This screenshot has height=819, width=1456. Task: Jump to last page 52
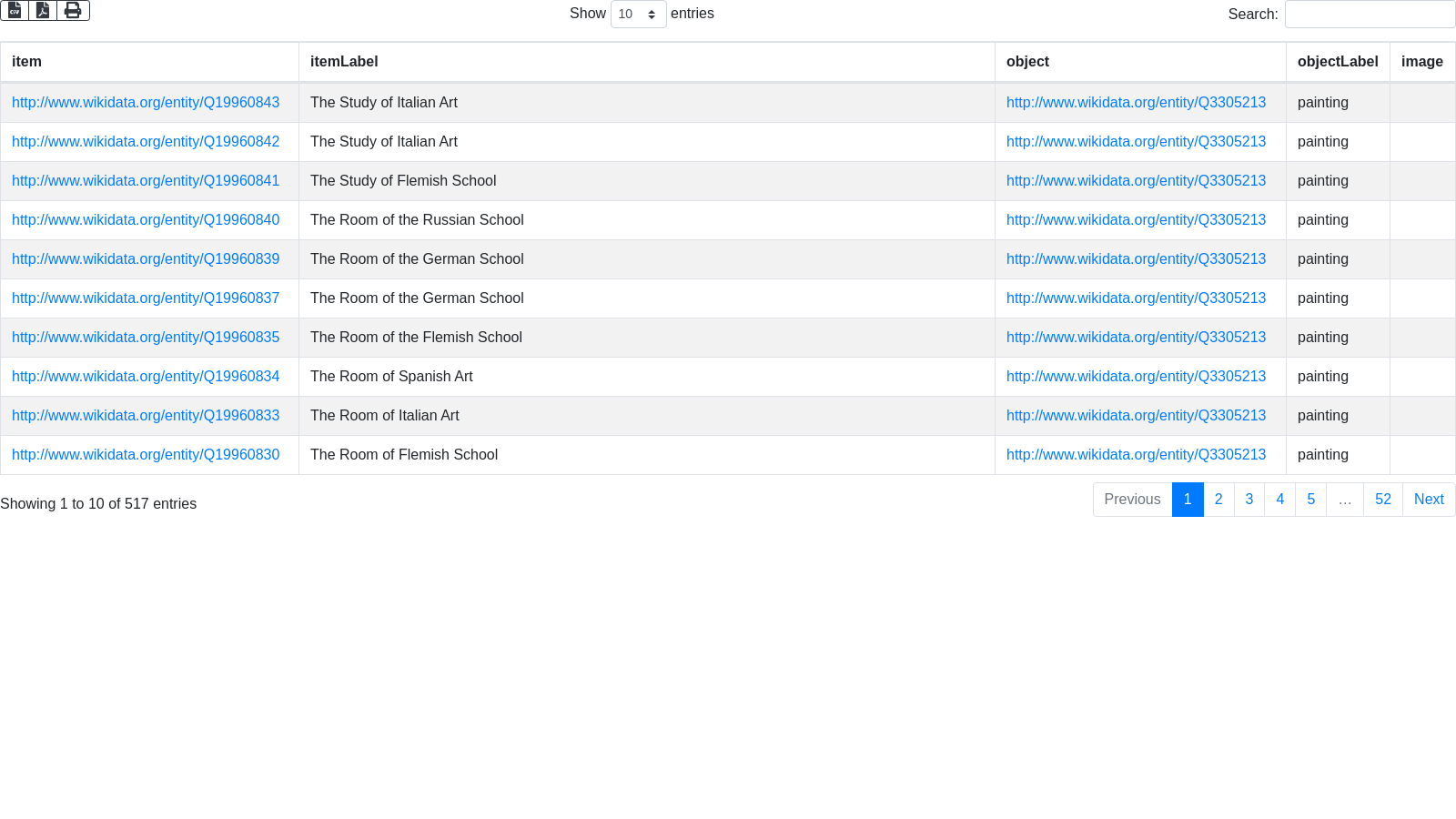(1382, 500)
